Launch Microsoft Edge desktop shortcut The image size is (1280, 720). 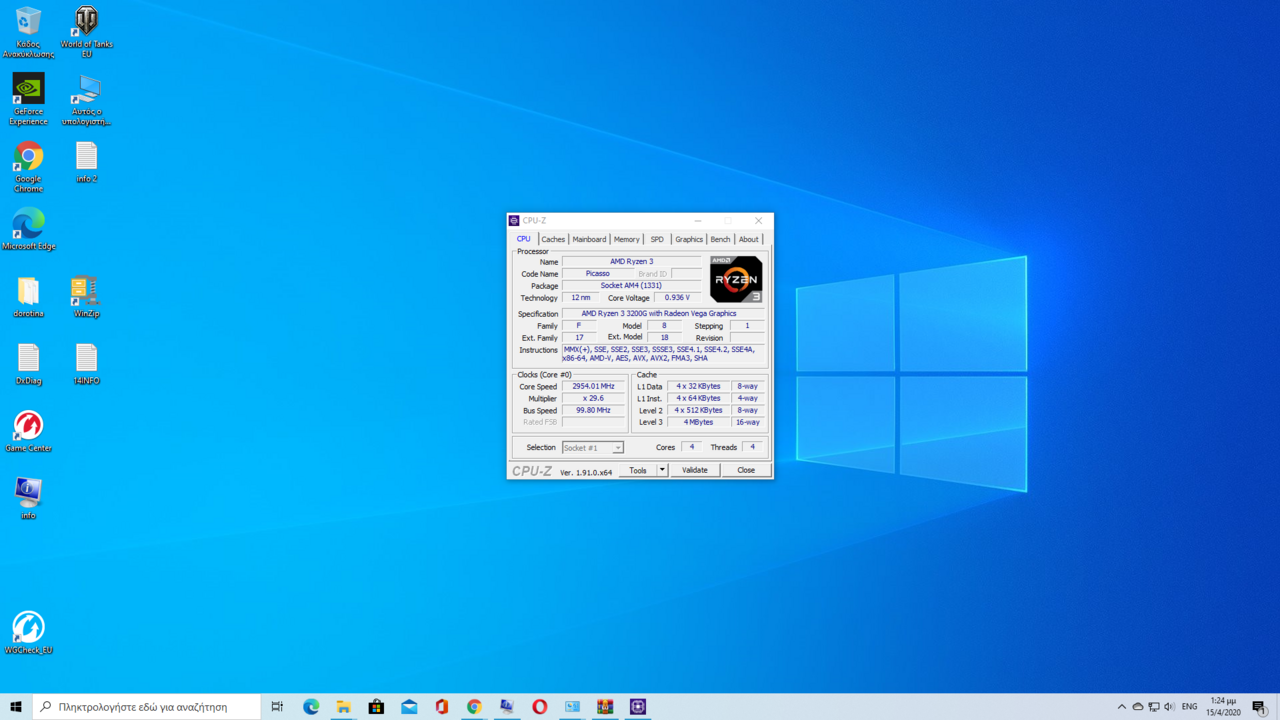(x=28, y=229)
